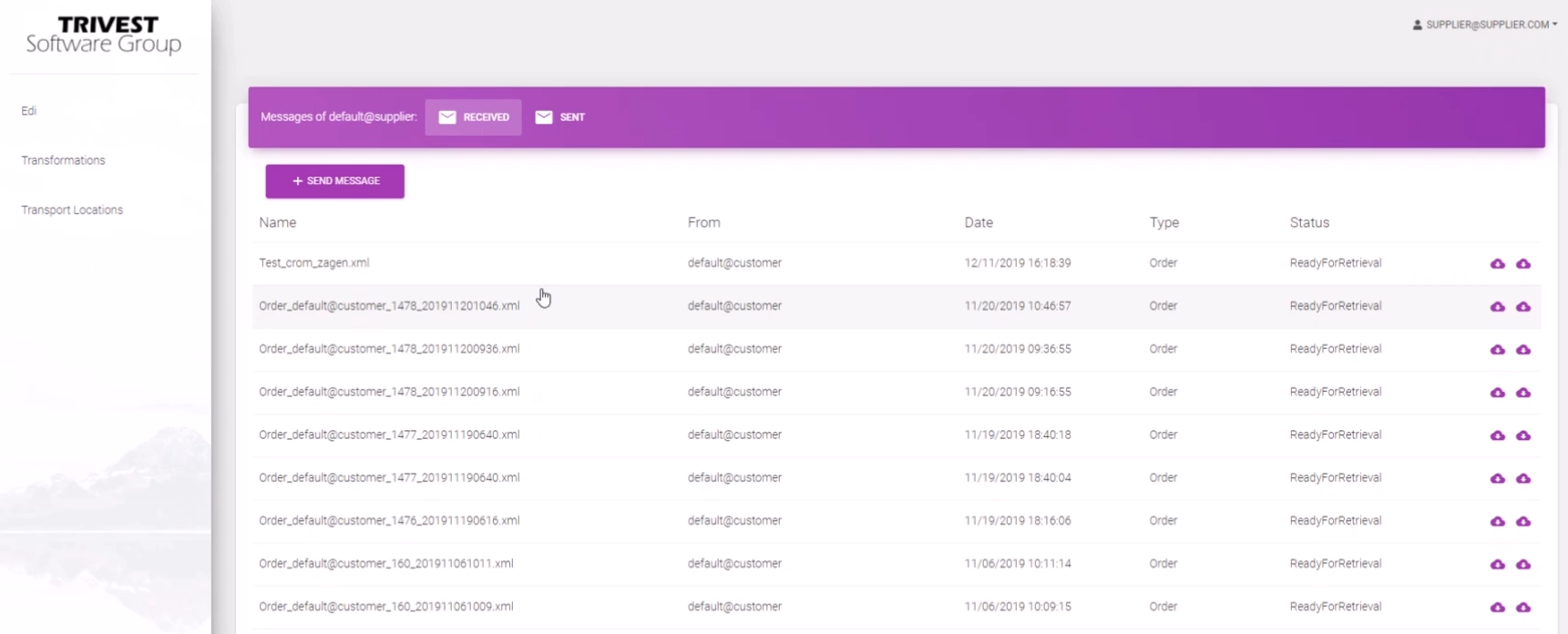Click the date 11/20/2019 09:16:55
The height and width of the screenshot is (634, 1568).
click(x=1018, y=392)
